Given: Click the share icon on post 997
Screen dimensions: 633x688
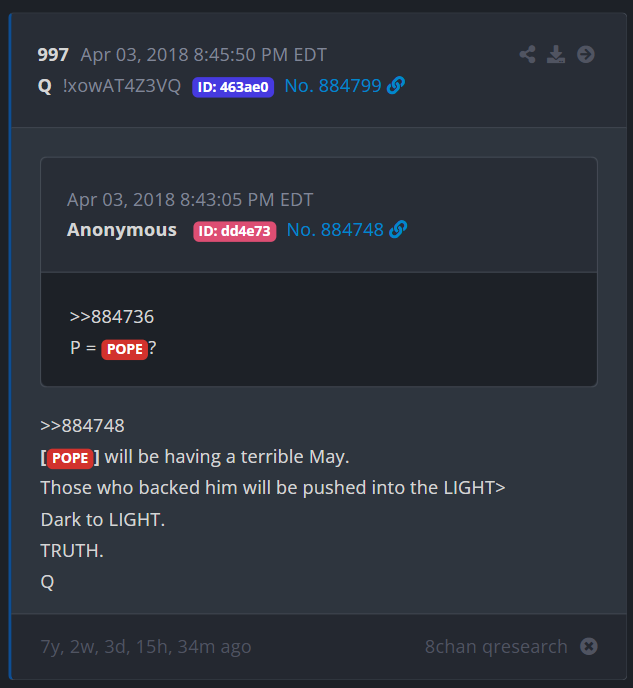Looking at the screenshot, I should click(x=527, y=54).
